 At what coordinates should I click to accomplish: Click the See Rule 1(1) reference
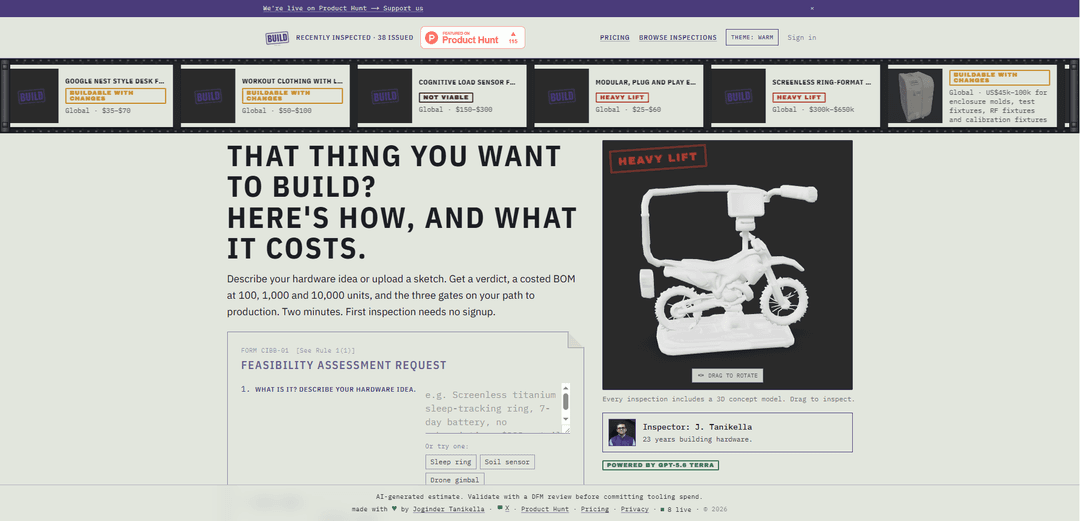pos(325,351)
